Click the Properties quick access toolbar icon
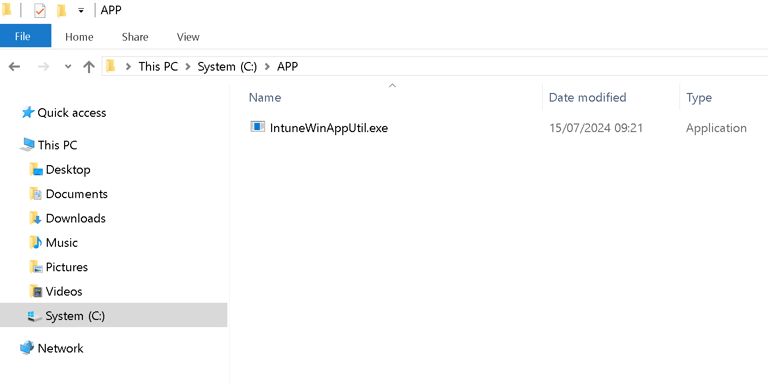Screen dimensions: 768x384 (40, 10)
